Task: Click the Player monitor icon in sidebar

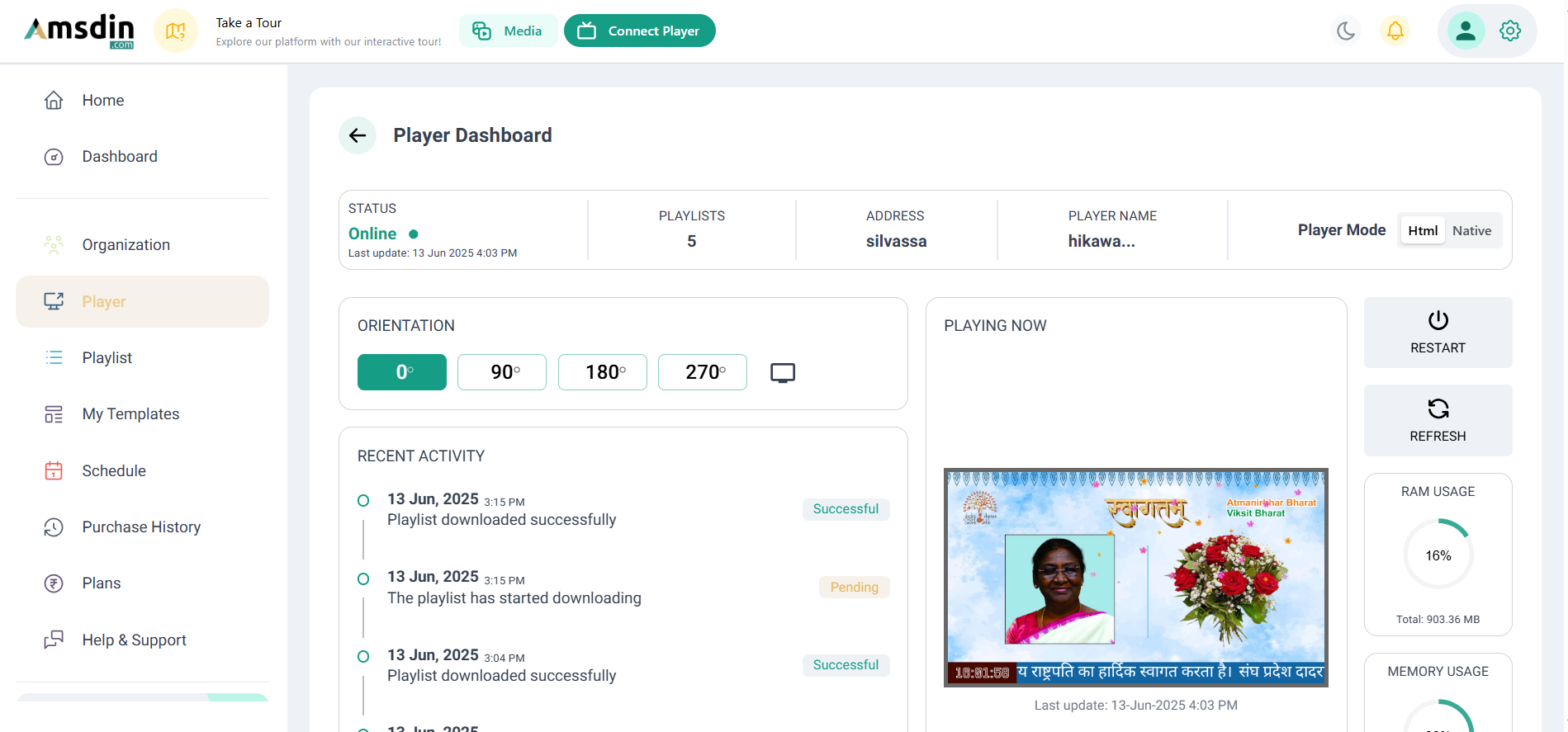Action: (54, 301)
